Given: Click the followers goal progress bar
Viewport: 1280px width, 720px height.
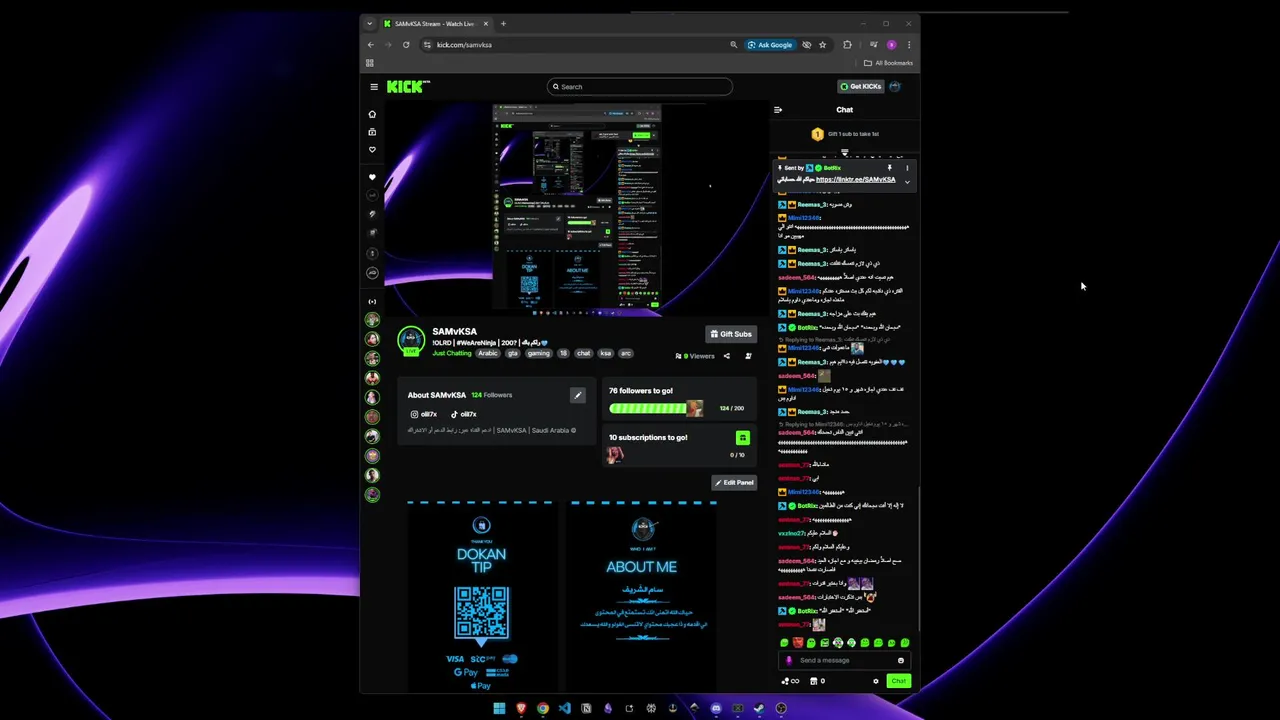Looking at the screenshot, I should tap(656, 408).
